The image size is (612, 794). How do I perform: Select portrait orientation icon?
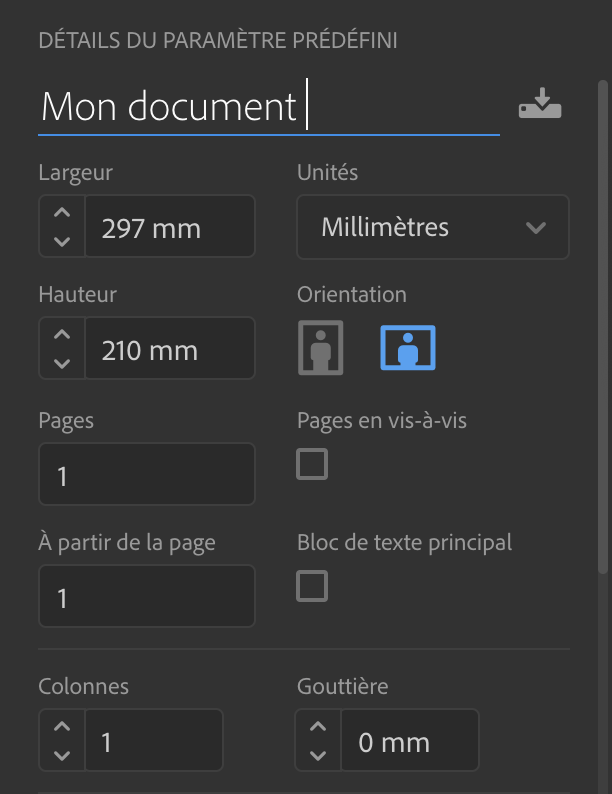[320, 347]
